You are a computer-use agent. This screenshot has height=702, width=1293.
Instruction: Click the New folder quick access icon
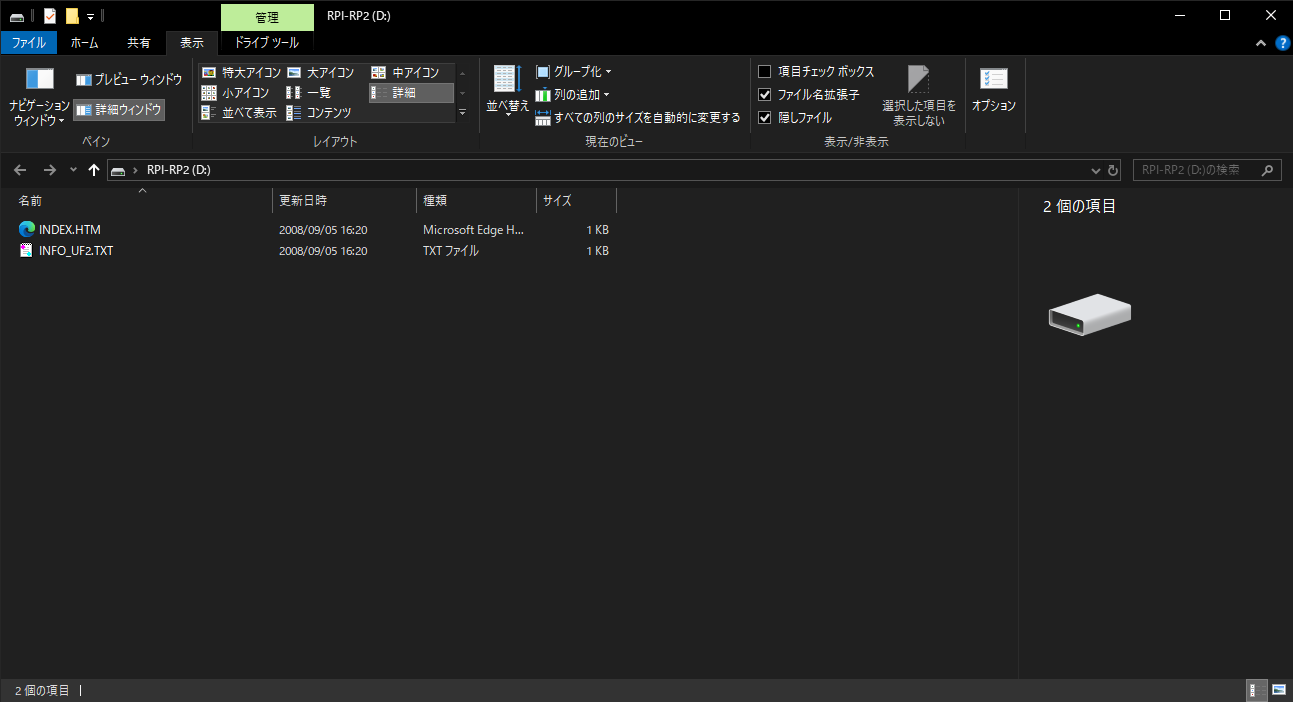pyautogui.click(x=72, y=16)
